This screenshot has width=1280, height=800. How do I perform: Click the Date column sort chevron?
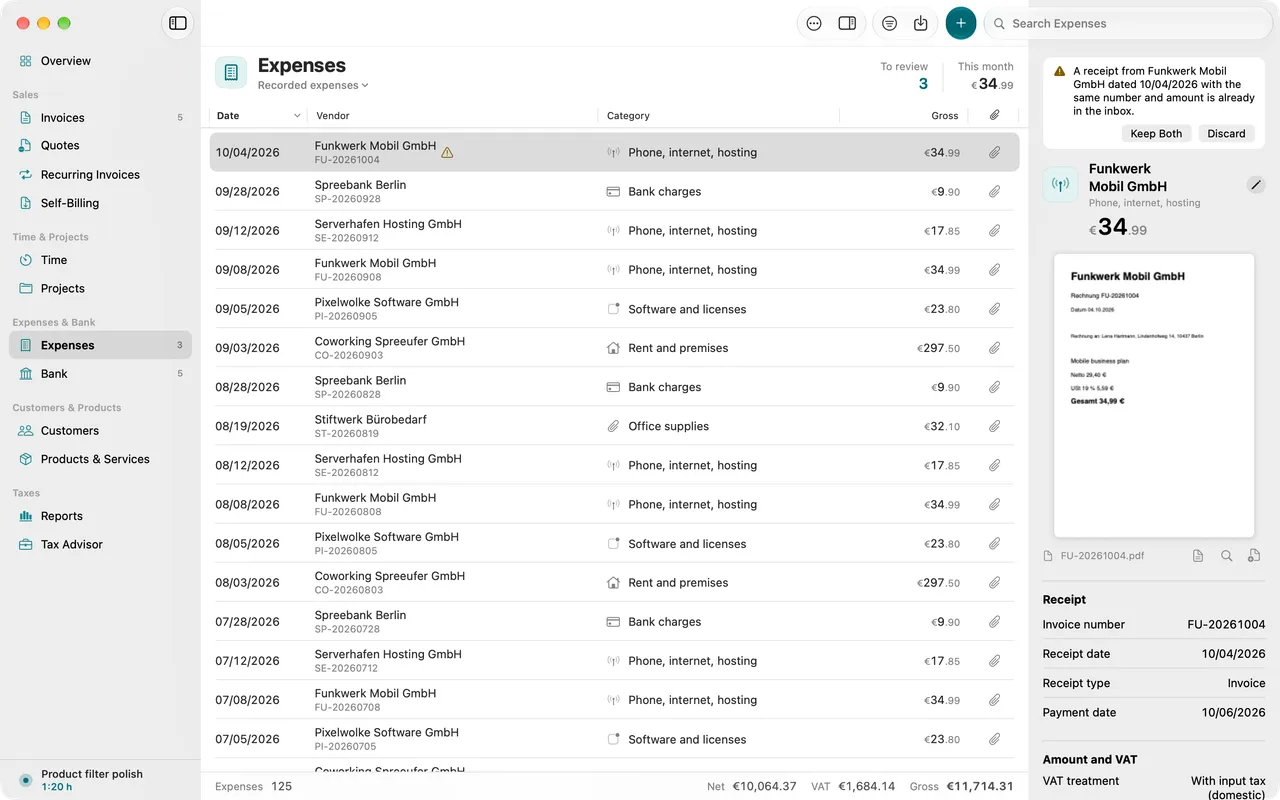pos(297,116)
